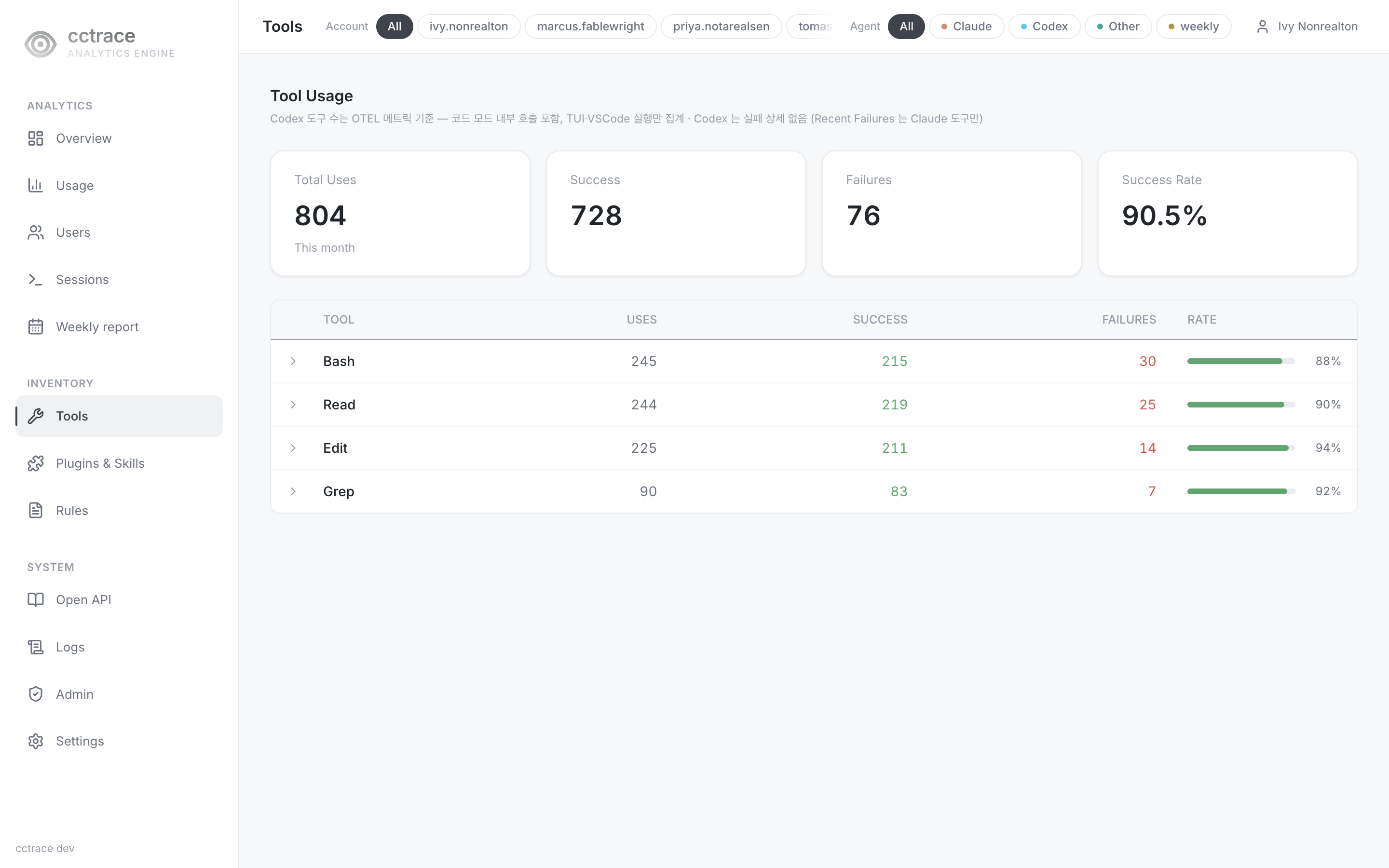Filter tools by Other agent
Screen dimensions: 1389x868
pyautogui.click(x=1118, y=27)
